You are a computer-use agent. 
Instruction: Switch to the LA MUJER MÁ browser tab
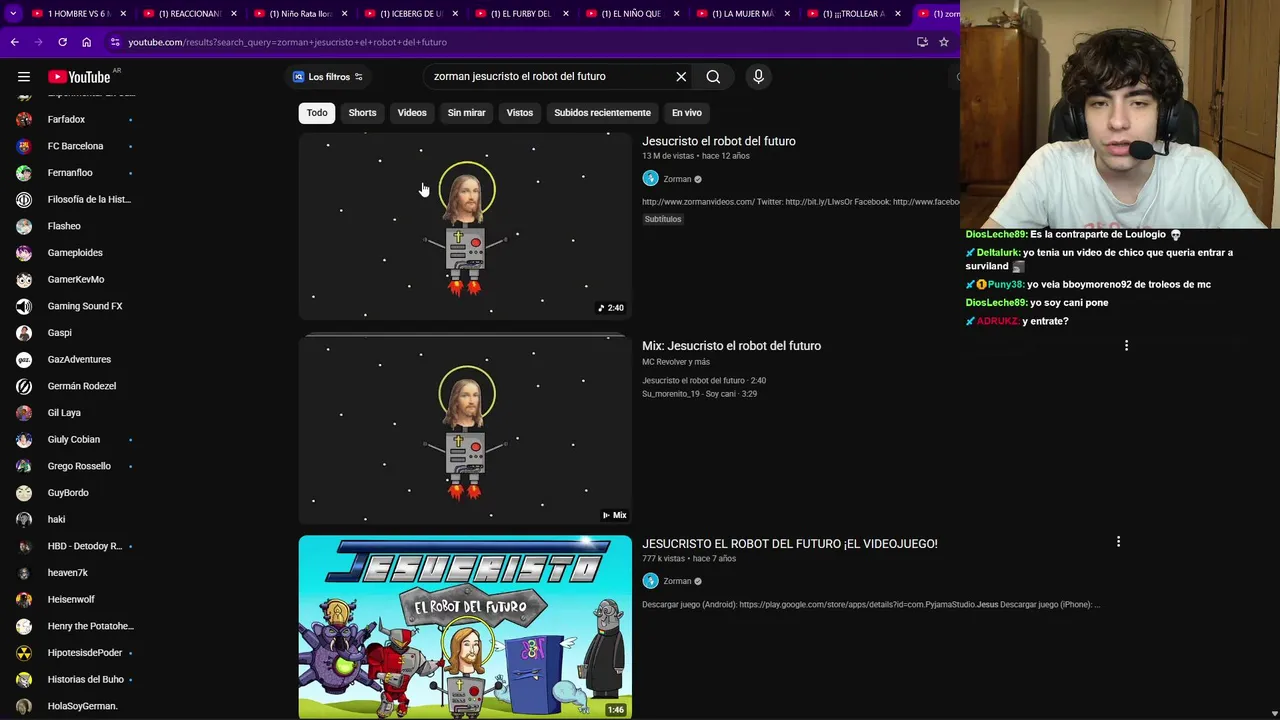click(x=742, y=14)
